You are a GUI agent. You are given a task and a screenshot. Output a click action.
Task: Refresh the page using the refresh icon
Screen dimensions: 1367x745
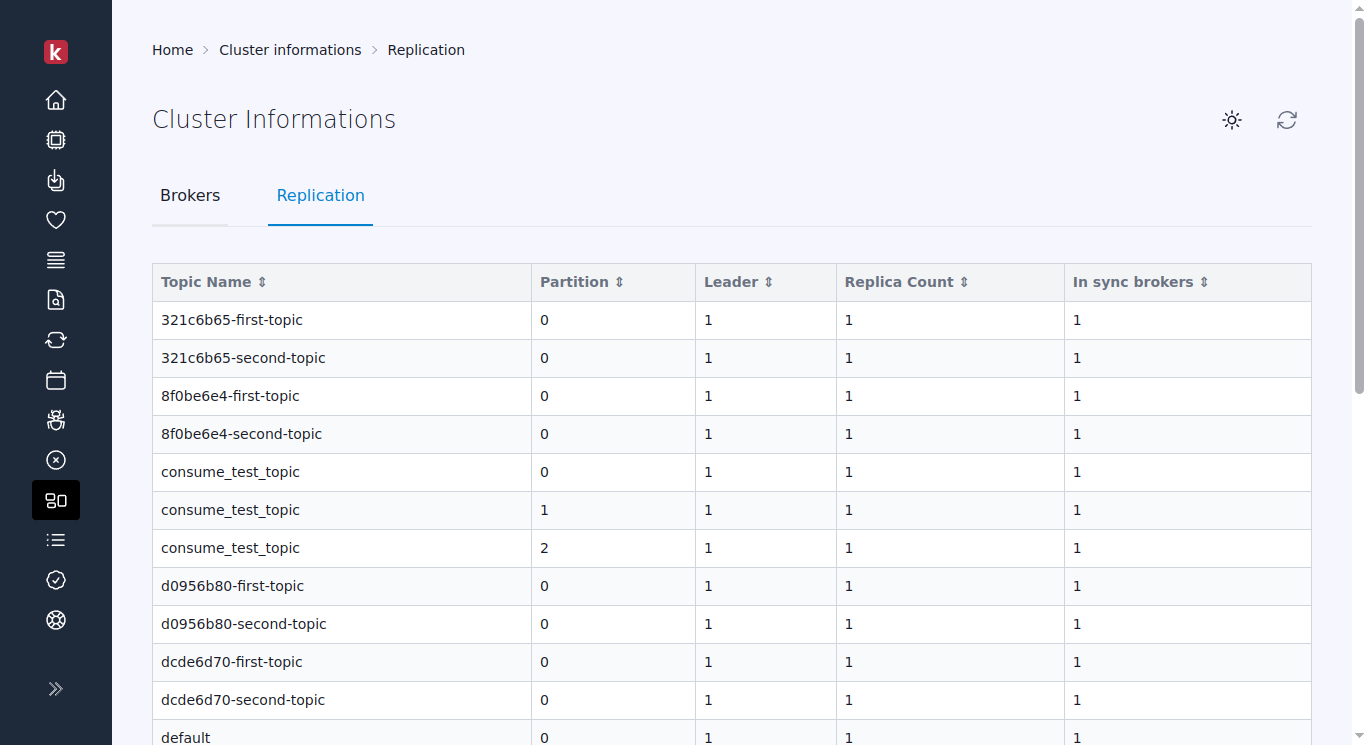click(1287, 120)
